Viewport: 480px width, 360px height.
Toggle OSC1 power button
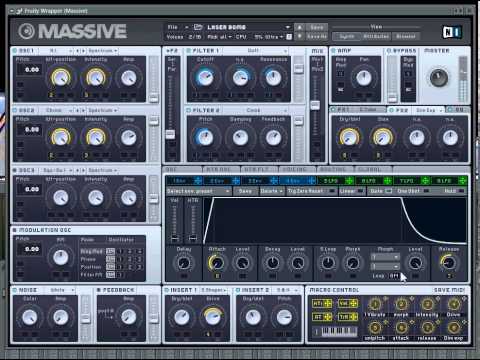coord(15,51)
